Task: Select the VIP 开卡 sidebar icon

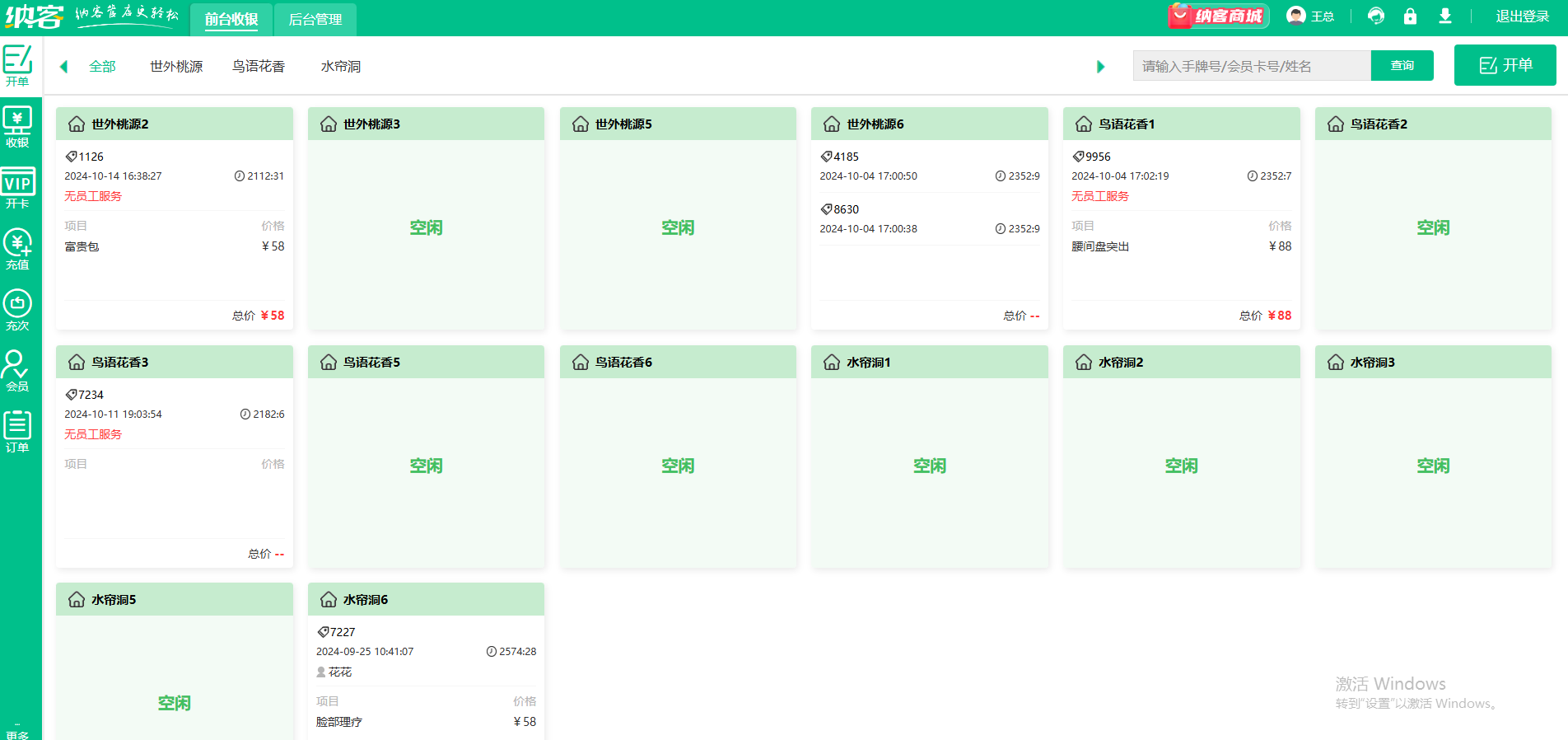Action: 17,188
